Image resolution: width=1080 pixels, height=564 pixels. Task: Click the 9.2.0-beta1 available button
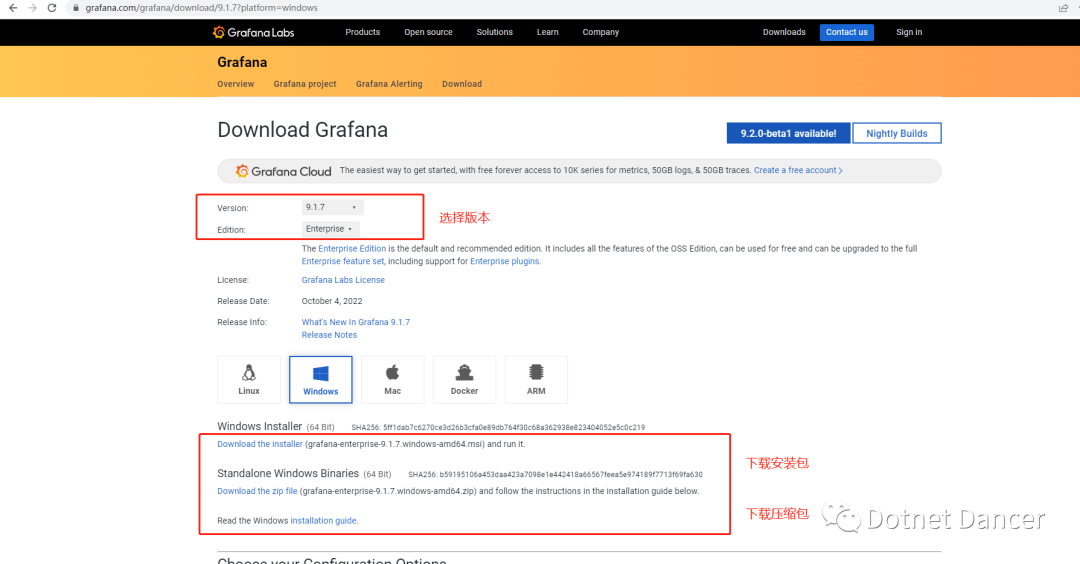(x=788, y=133)
